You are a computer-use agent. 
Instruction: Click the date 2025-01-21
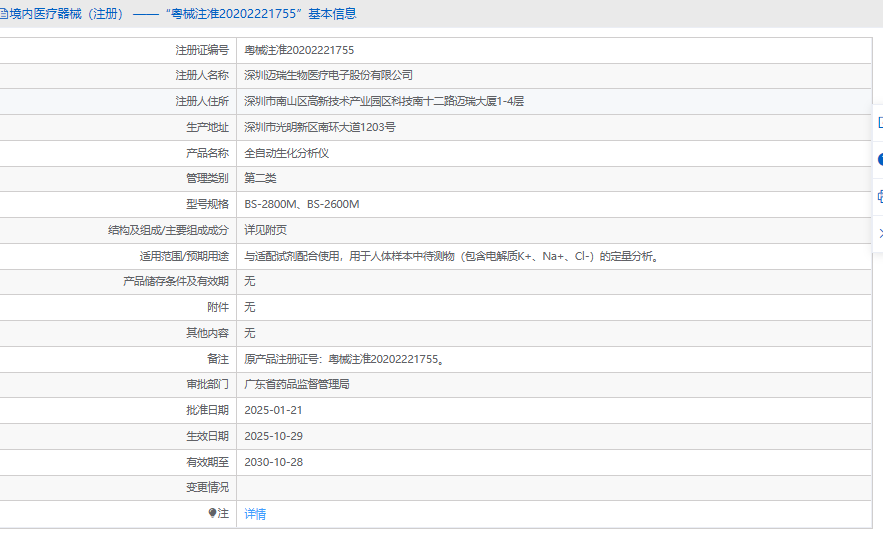point(273,410)
